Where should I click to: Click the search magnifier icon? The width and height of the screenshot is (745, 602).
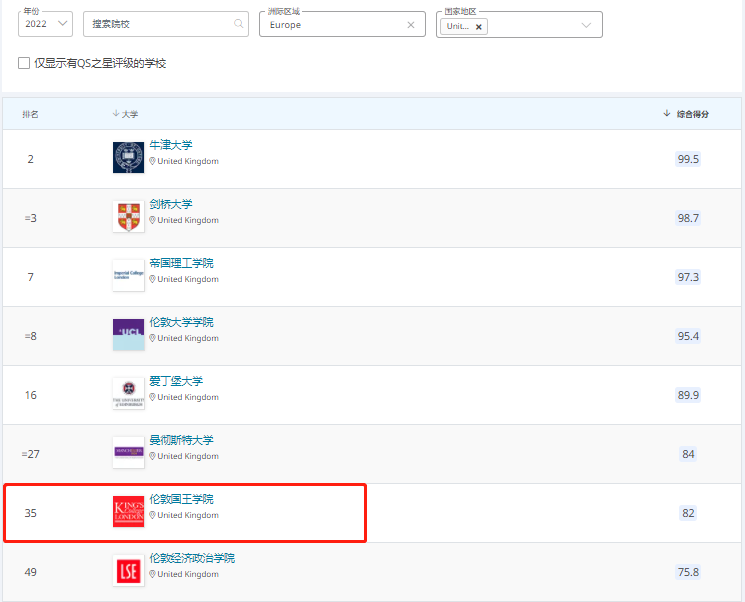click(x=238, y=24)
